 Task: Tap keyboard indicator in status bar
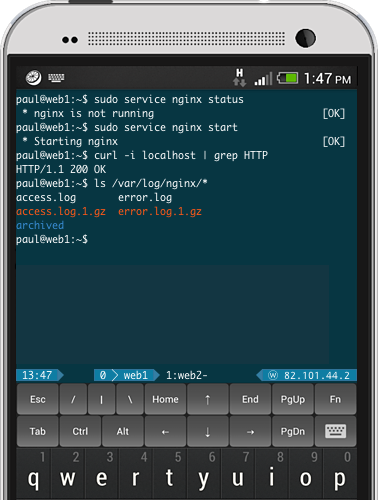(56, 78)
